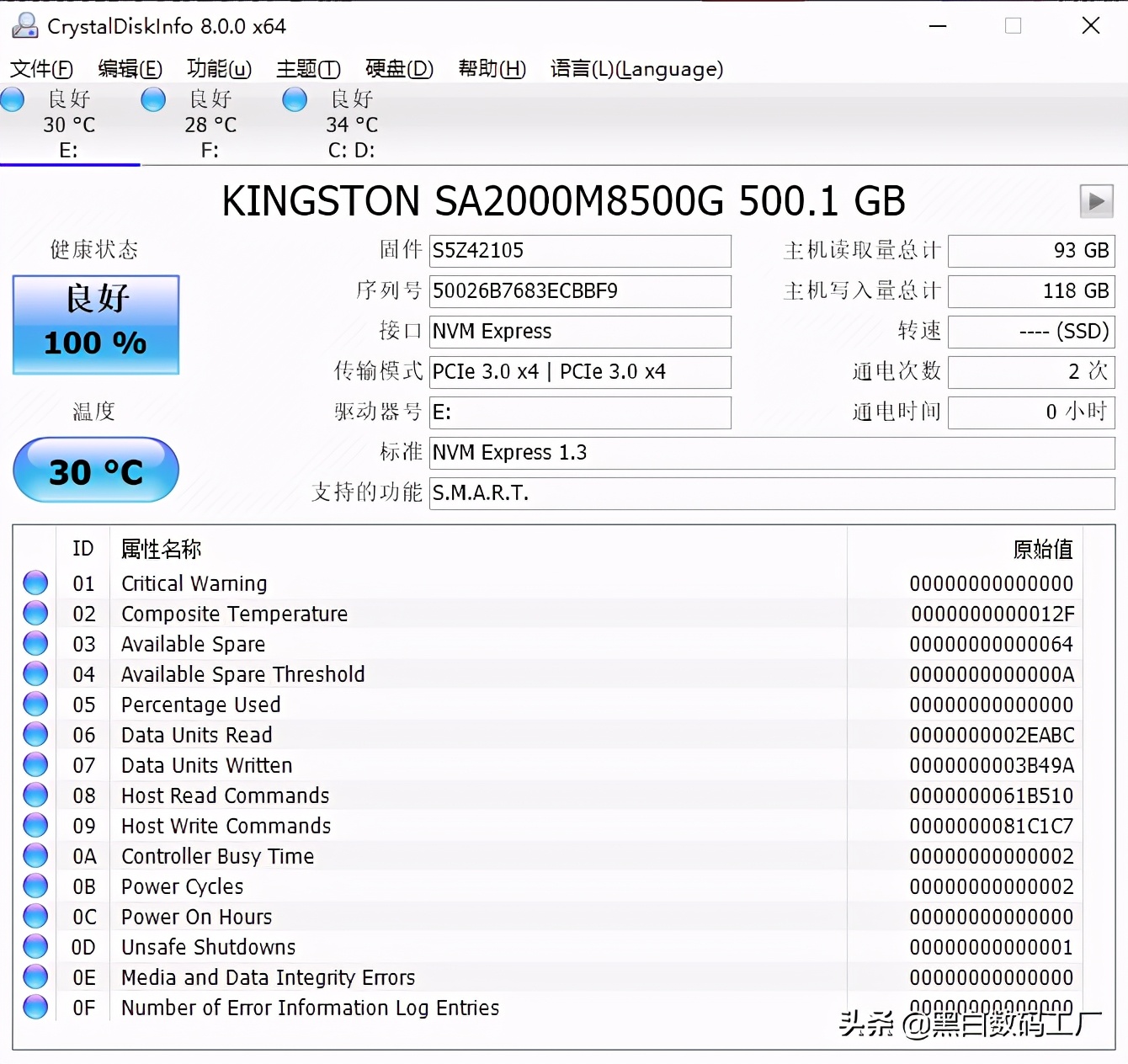Open the 功能(u) menu
The width and height of the screenshot is (1128, 1064).
click(x=219, y=69)
